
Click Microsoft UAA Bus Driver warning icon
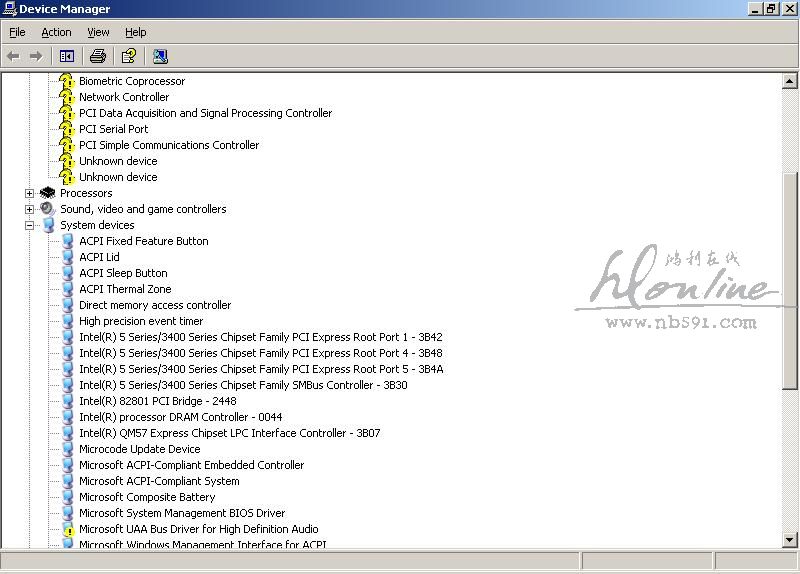[x=67, y=529]
